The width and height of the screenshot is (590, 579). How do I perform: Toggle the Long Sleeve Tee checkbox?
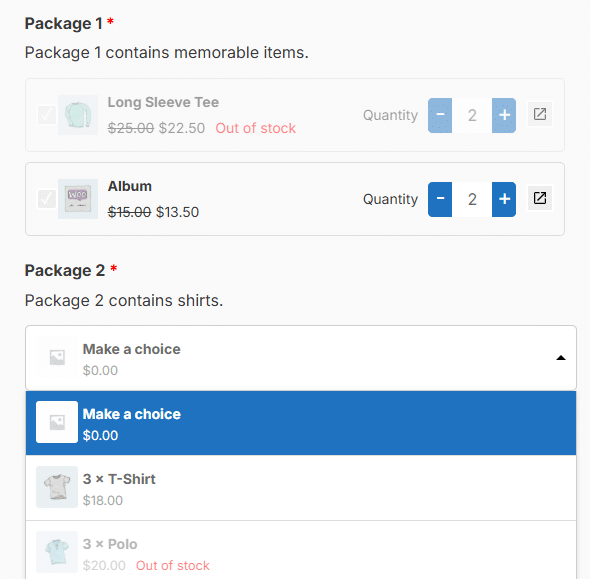(47, 115)
